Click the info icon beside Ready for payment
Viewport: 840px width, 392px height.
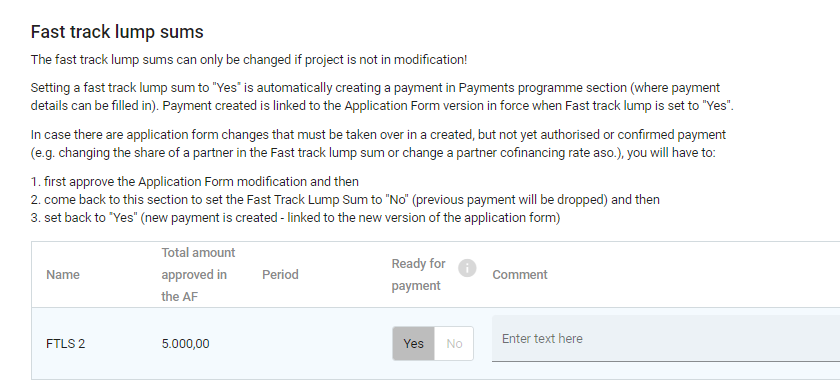pos(467,268)
